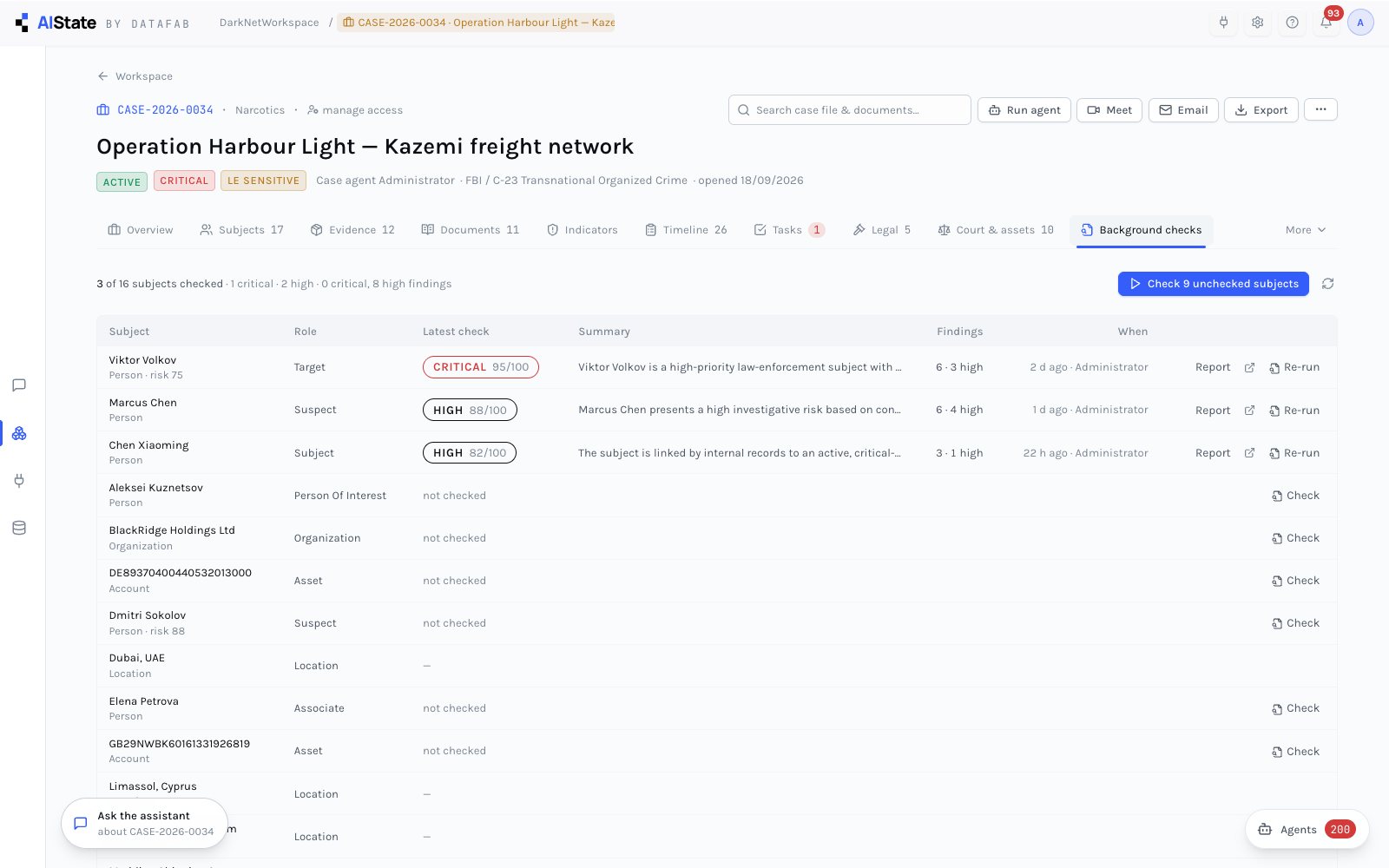Click manage access link
Viewport: 1389px width, 868px height.
[355, 110]
